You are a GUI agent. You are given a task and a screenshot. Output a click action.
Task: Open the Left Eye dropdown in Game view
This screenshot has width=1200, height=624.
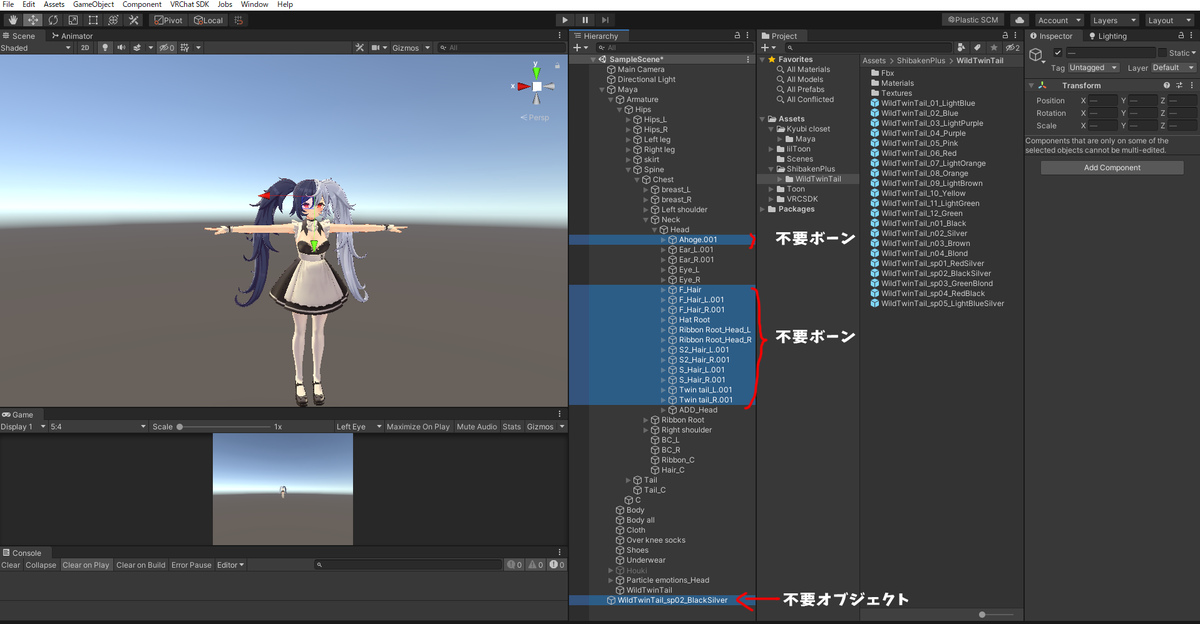tap(359, 427)
